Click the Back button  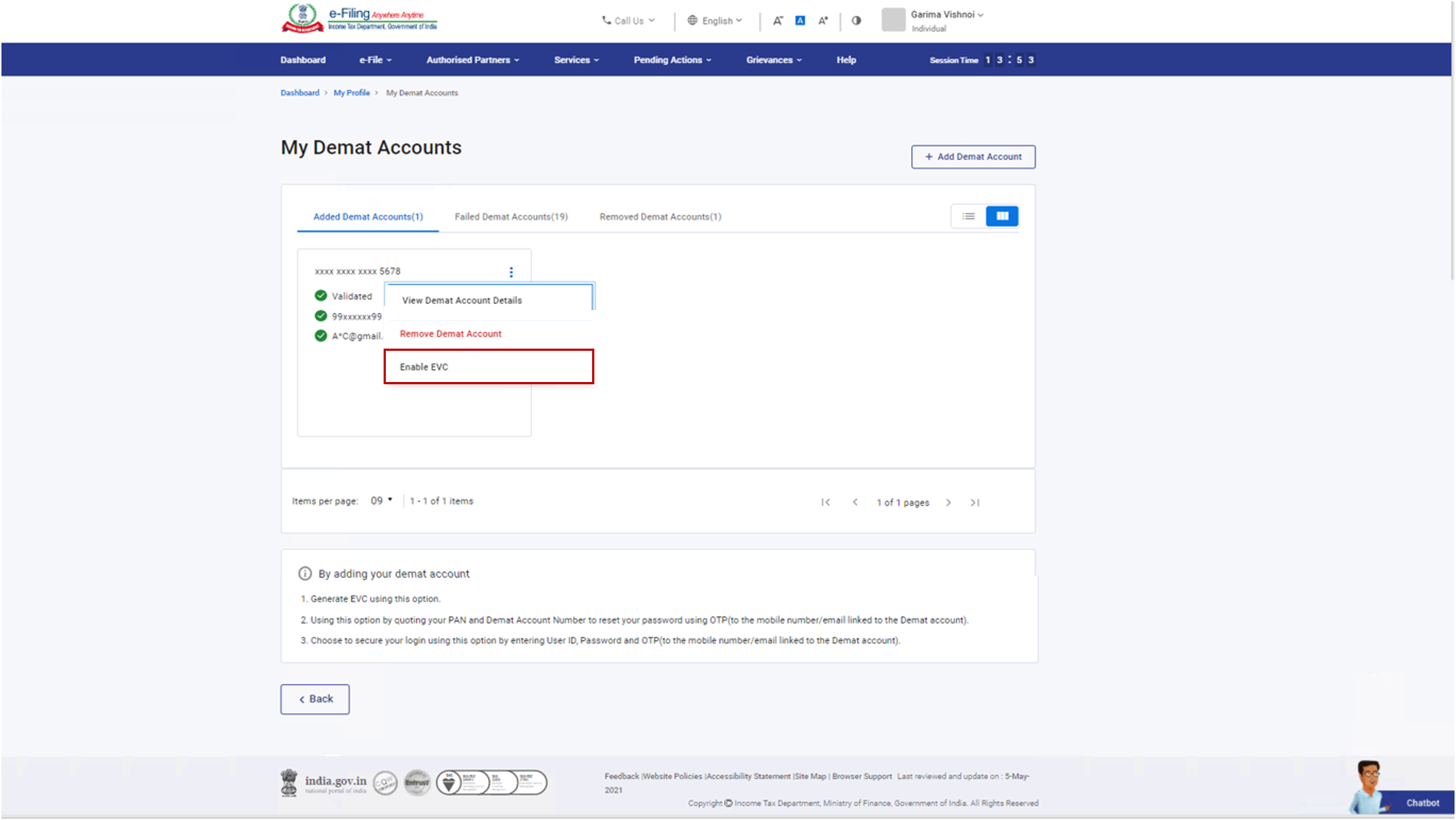314,698
